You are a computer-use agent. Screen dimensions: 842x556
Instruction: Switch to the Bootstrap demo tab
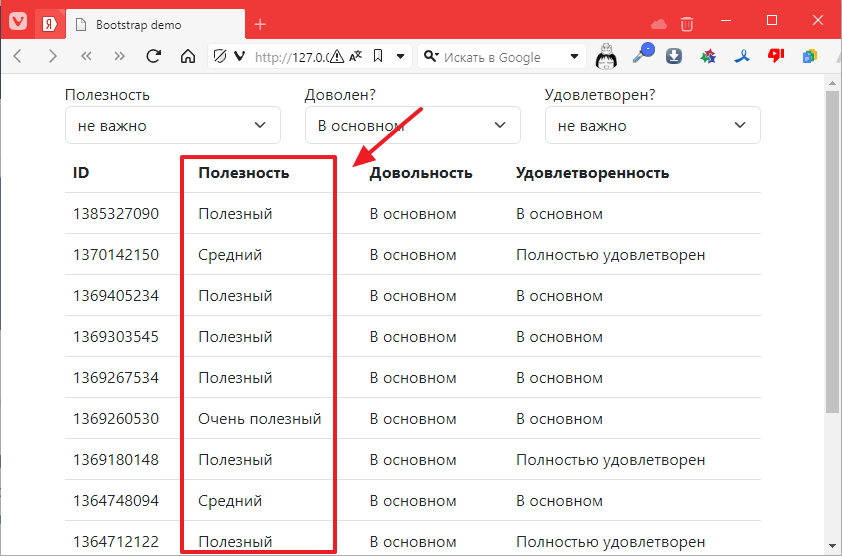(x=150, y=25)
